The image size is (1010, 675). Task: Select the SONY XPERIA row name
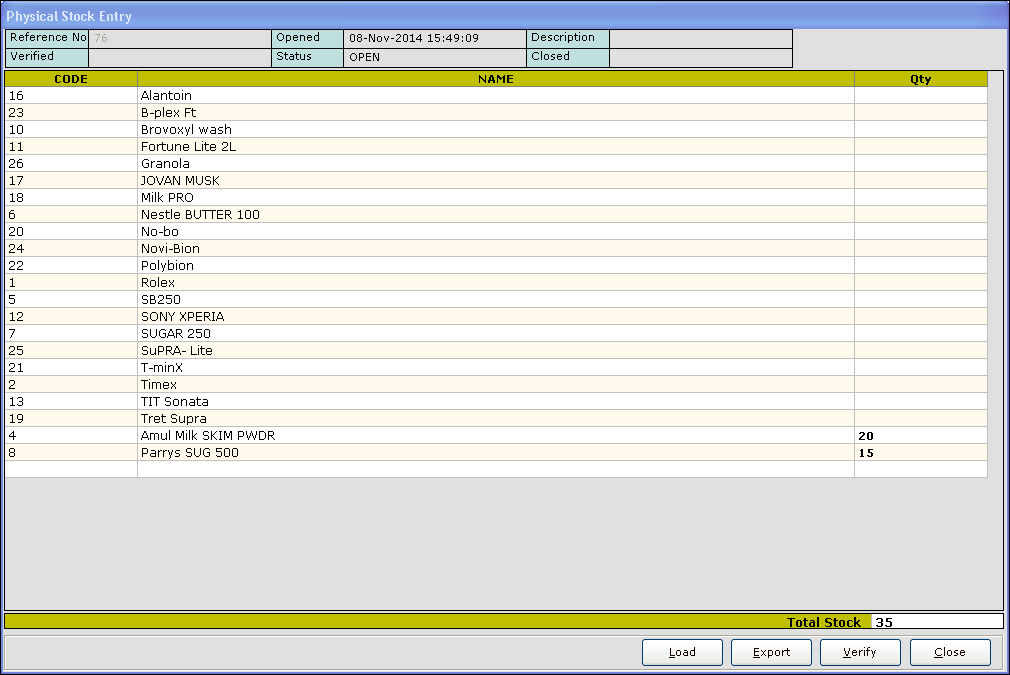tap(182, 316)
